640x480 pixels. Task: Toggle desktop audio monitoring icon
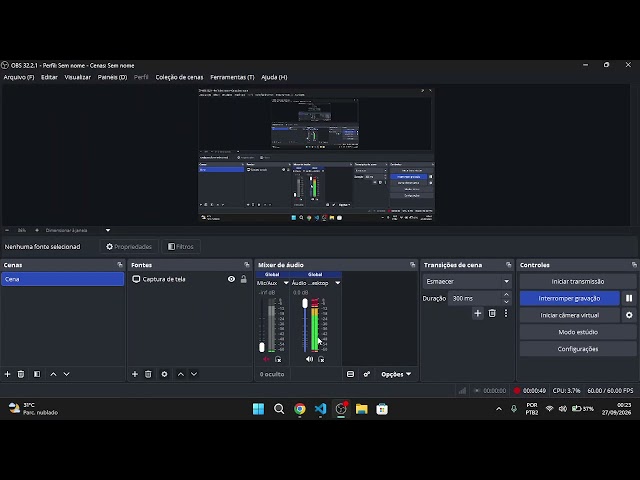pyautogui.click(x=321, y=360)
